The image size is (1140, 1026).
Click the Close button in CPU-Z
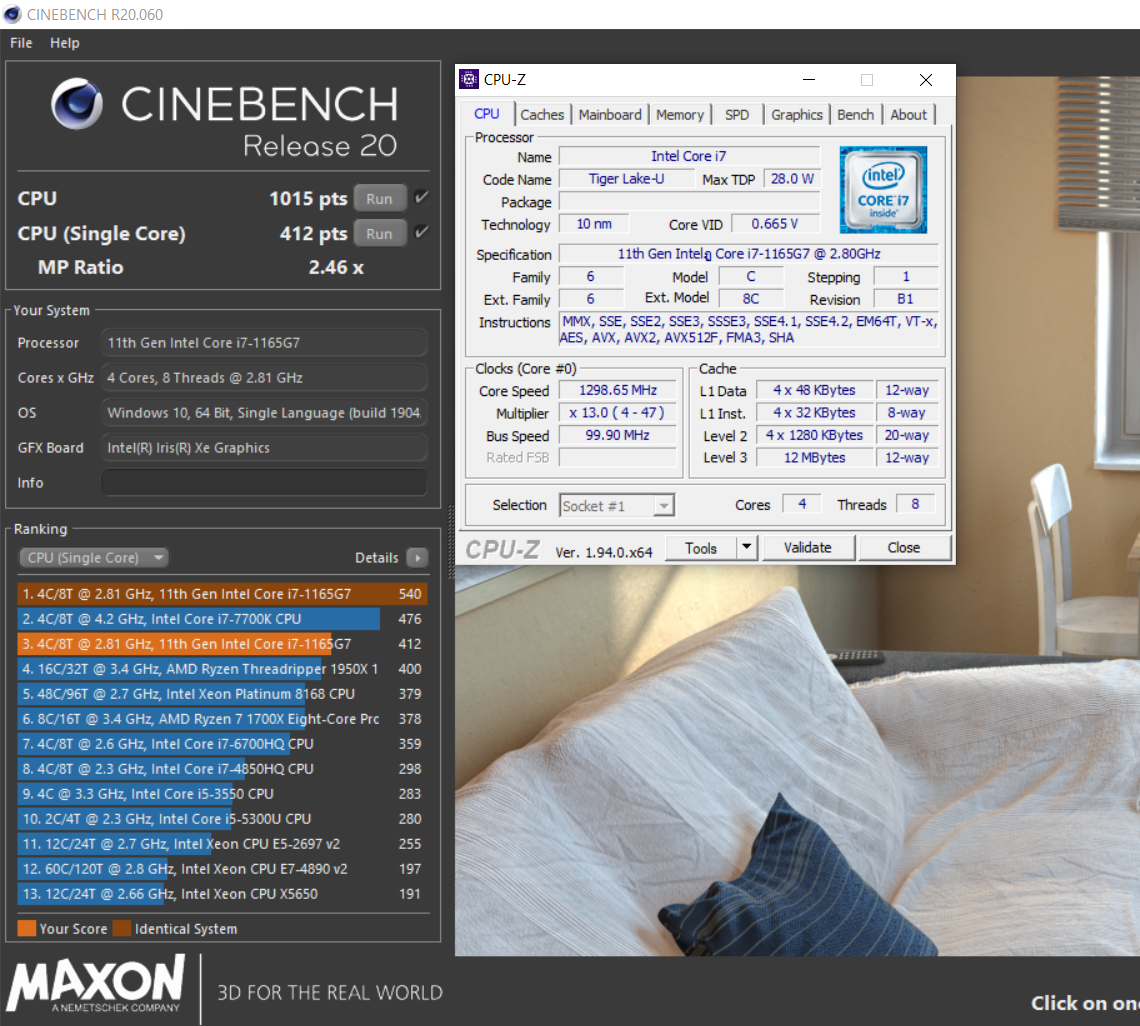(x=904, y=548)
